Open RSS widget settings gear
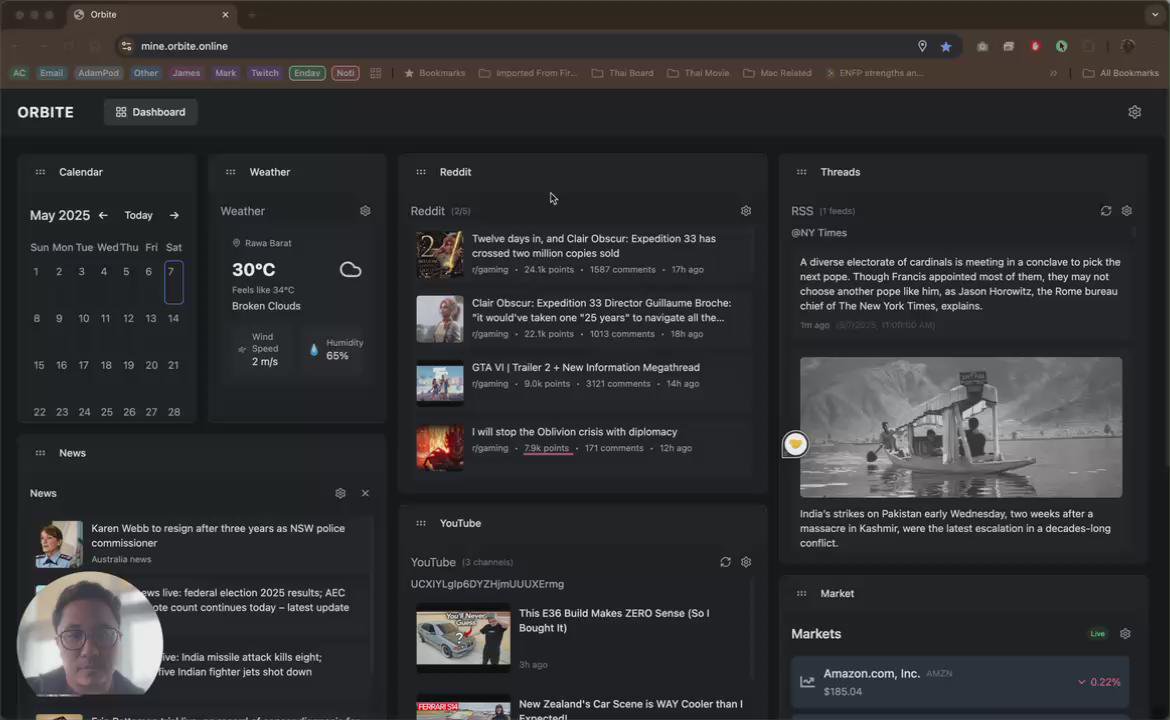Screen dimensions: 1170x720 1127,211
